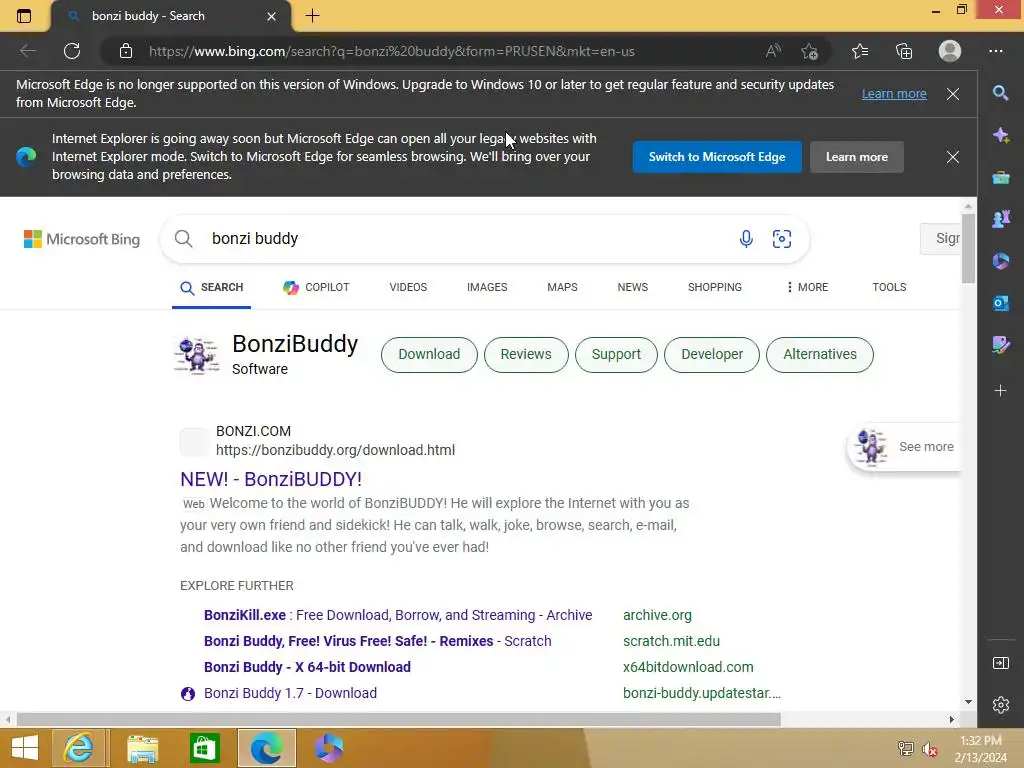Dismiss the Internet Explorer banner
Image resolution: width=1024 pixels, height=768 pixels.
953,157
